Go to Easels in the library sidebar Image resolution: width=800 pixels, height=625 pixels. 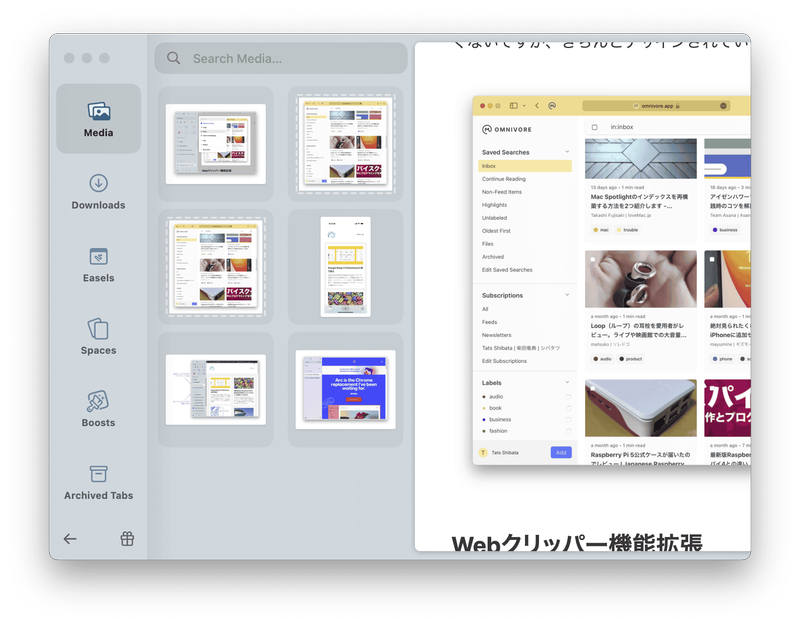click(x=98, y=264)
